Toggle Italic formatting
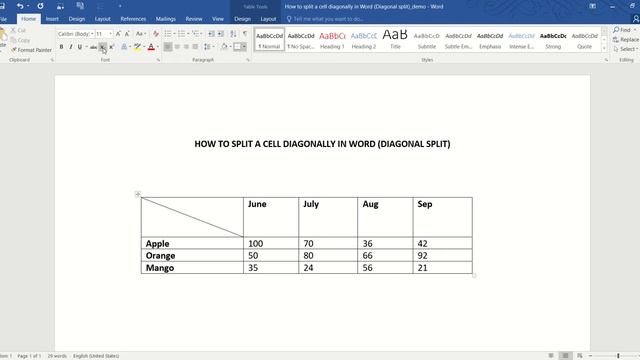 click(x=71, y=47)
